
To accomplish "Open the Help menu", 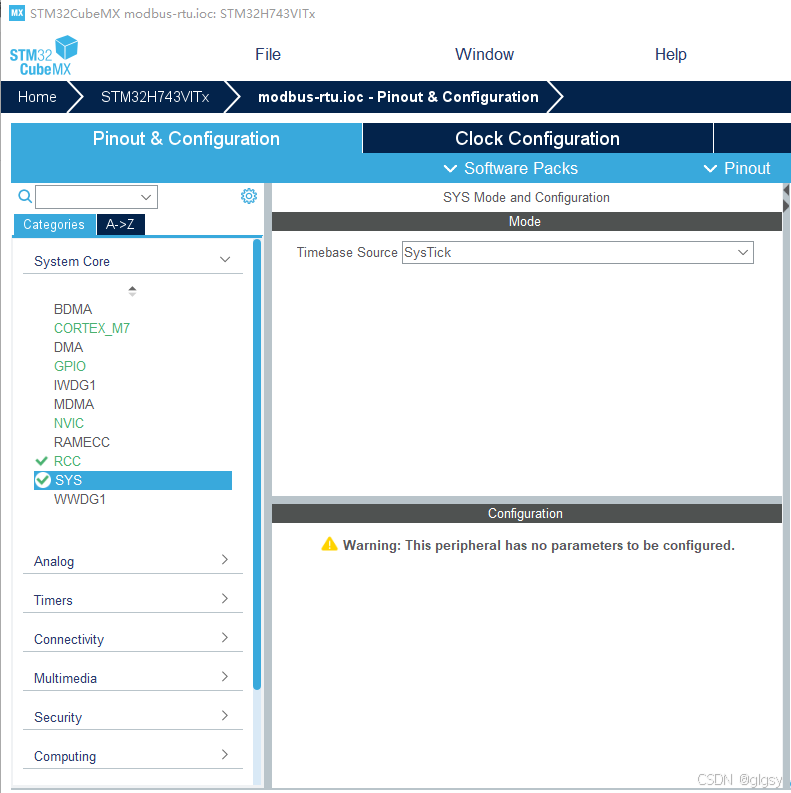I will coord(670,54).
